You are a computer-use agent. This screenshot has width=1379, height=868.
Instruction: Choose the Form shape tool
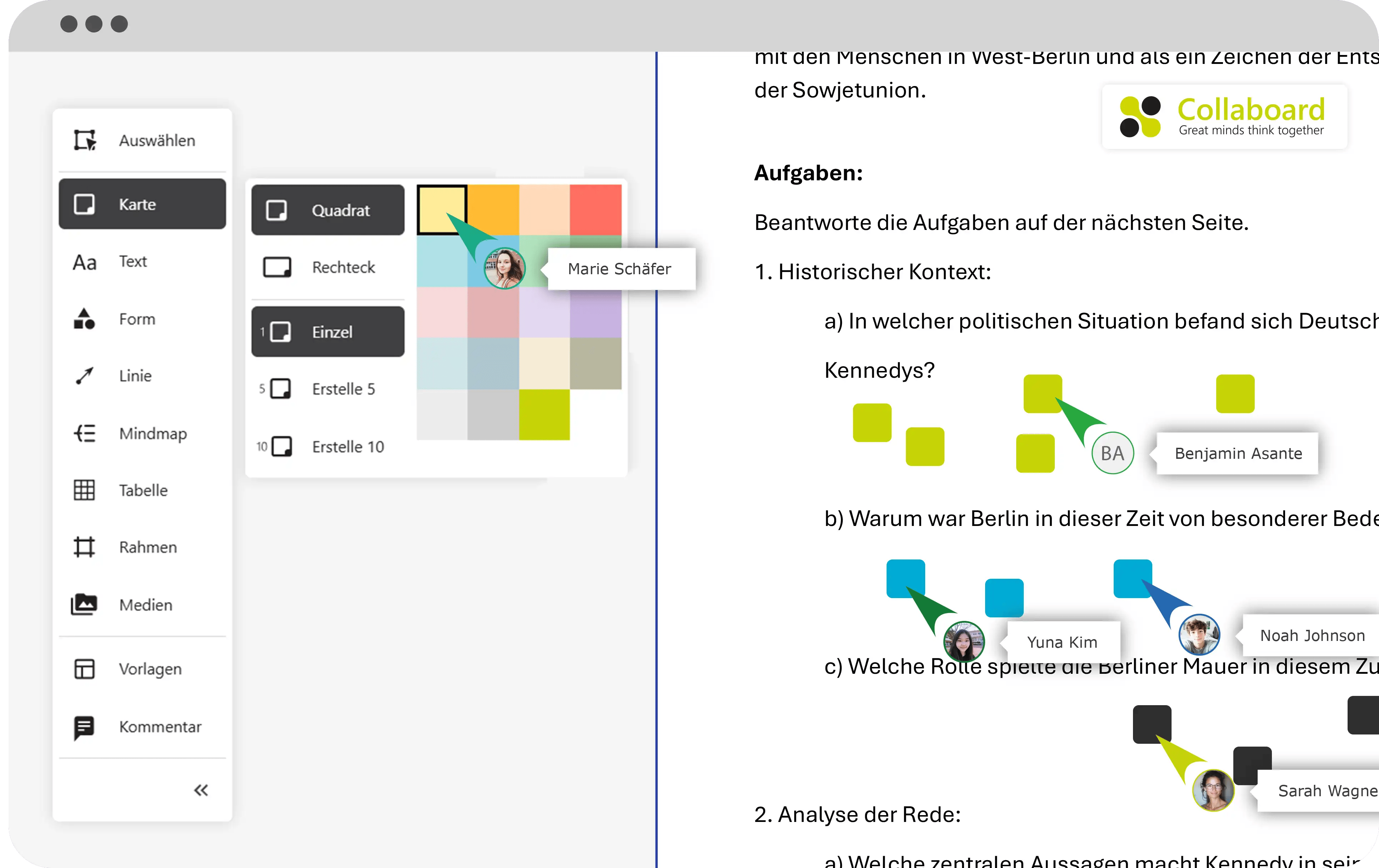coord(142,319)
